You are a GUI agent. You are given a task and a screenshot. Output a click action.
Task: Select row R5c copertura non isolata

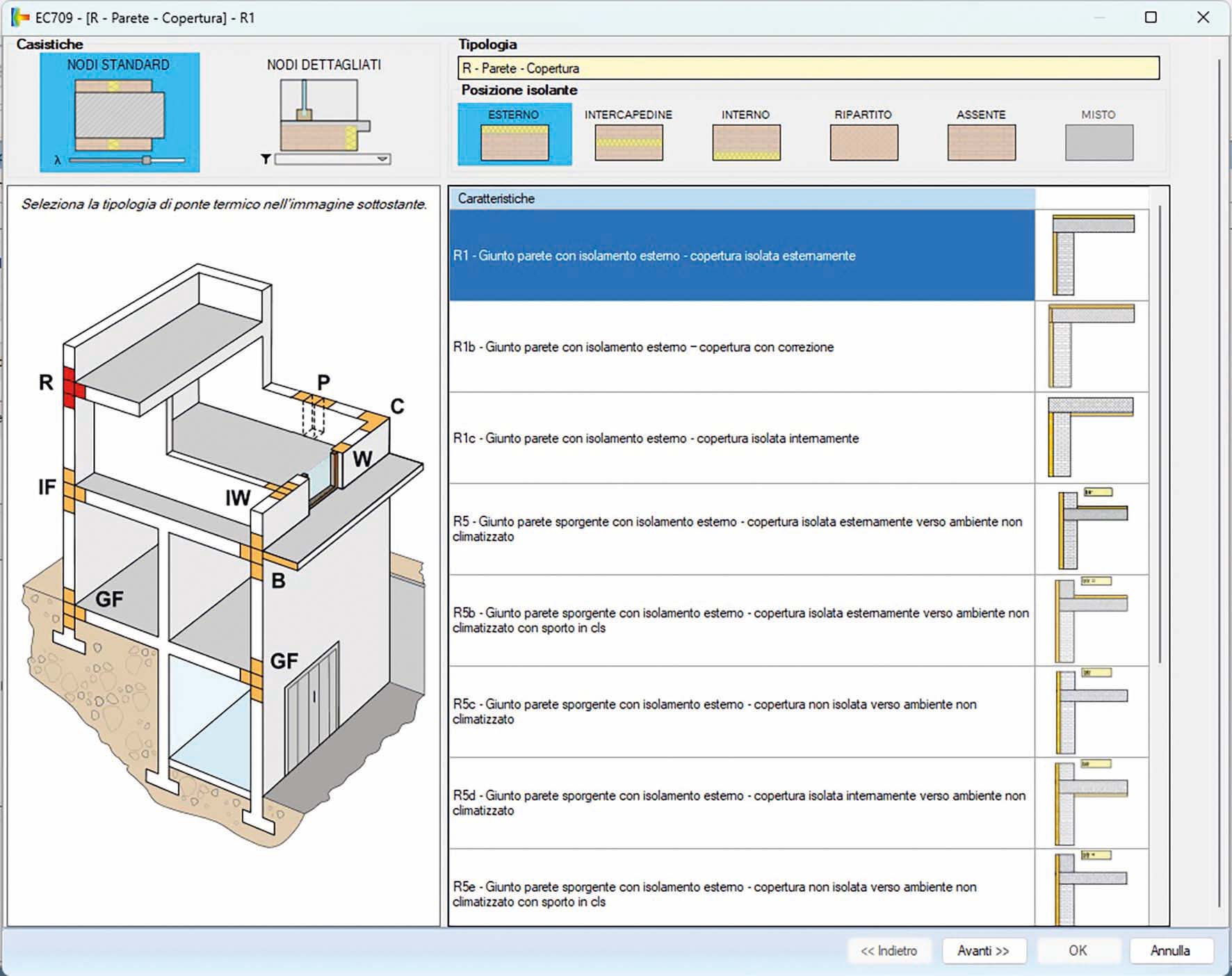[x=742, y=712]
